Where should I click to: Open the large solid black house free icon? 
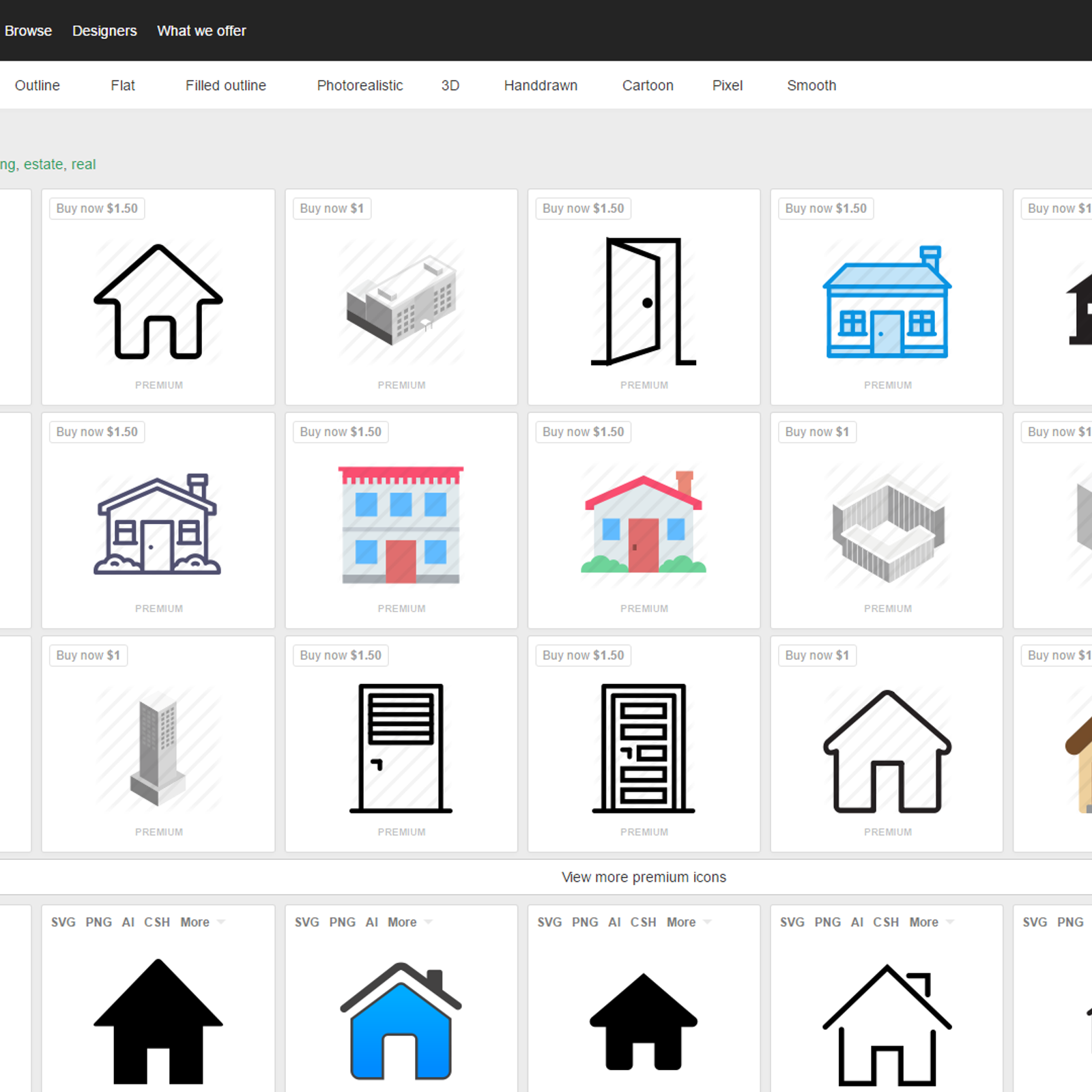(158, 1021)
